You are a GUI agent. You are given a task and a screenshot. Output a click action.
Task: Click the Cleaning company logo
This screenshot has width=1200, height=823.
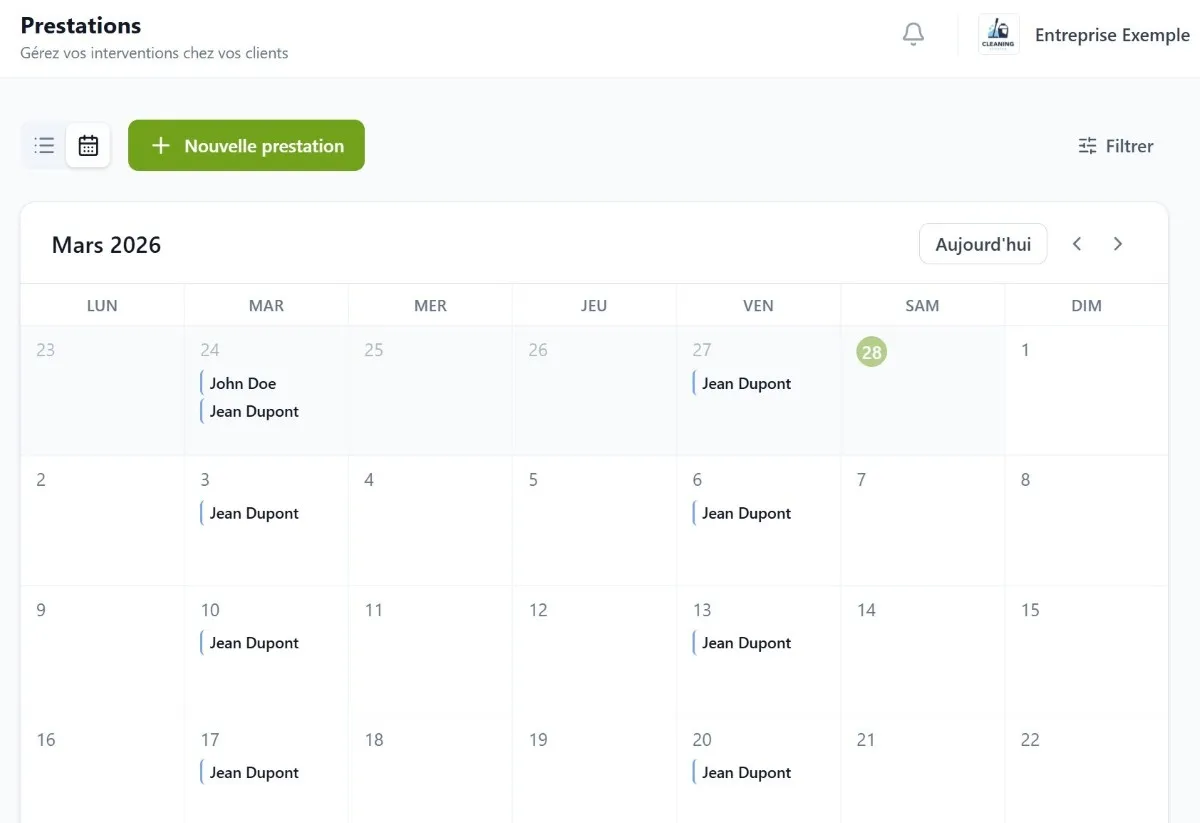point(998,33)
